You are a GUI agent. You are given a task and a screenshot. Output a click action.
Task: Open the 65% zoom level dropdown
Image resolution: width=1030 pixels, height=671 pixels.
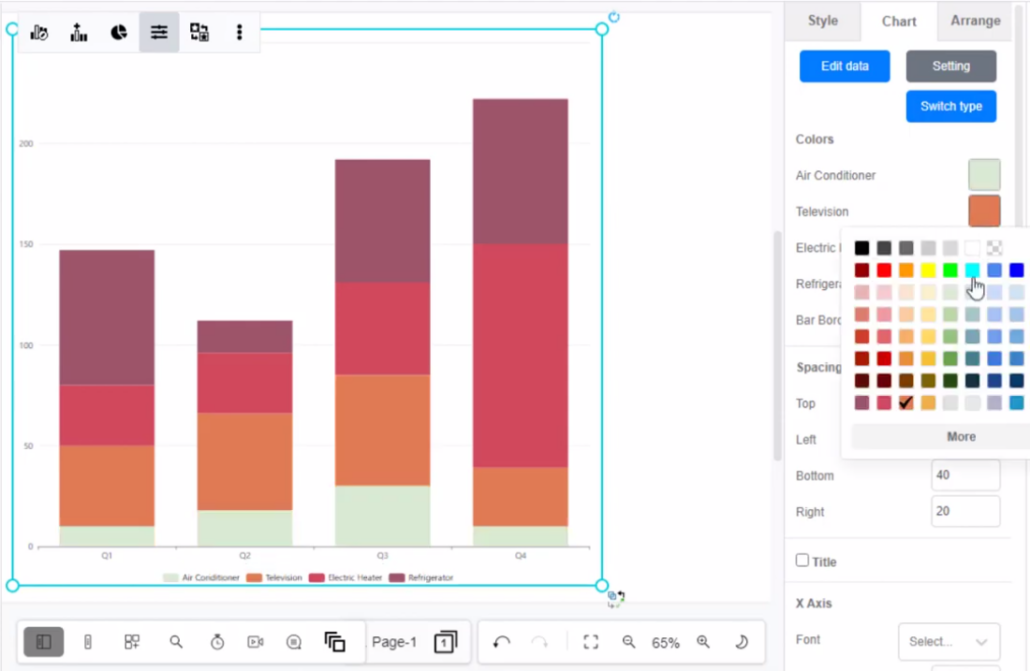pos(667,642)
